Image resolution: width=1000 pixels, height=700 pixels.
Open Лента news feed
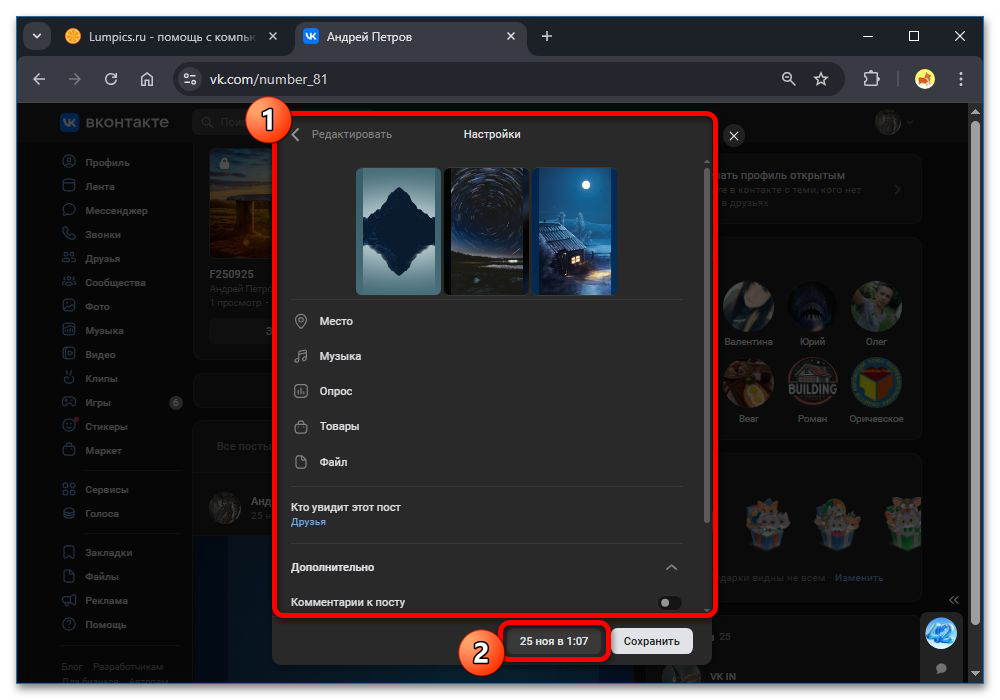(89, 186)
